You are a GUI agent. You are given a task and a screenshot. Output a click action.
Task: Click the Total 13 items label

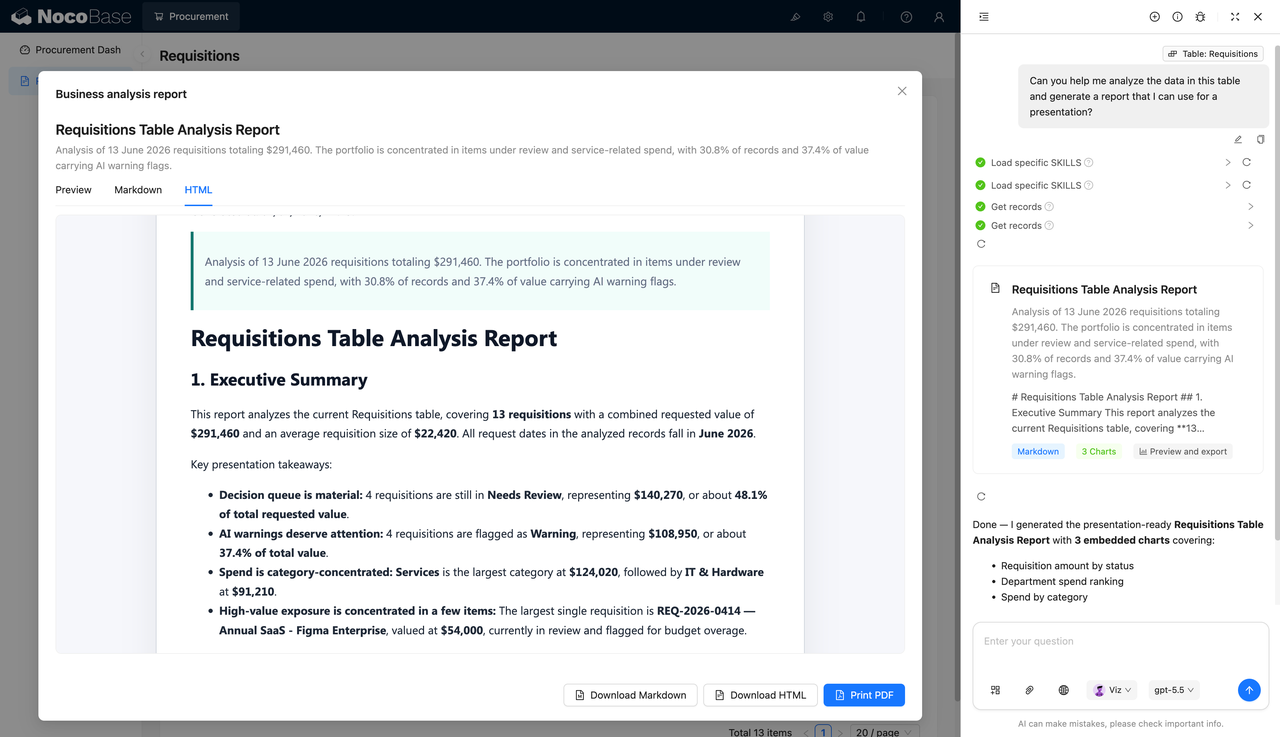[760, 732]
